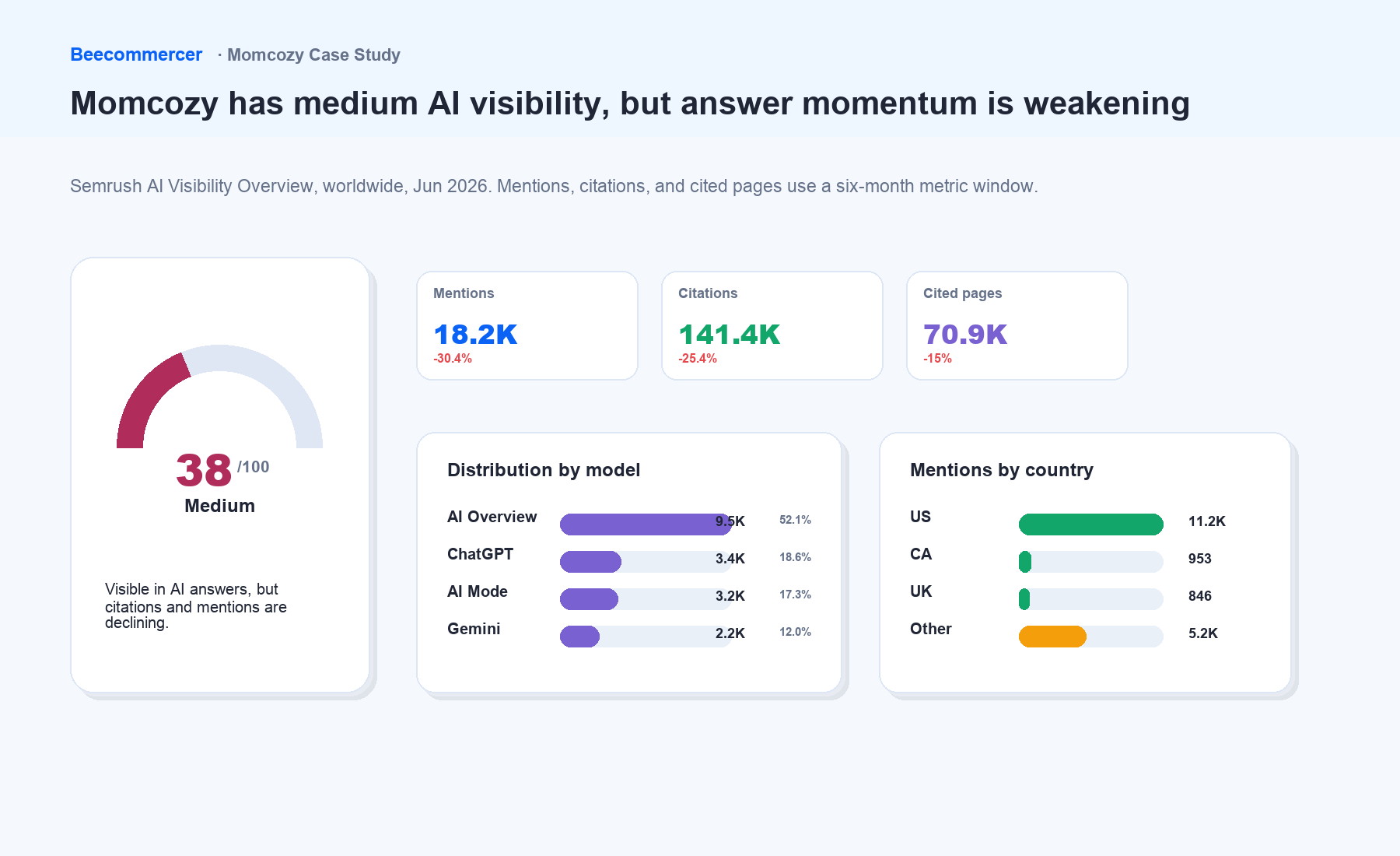Click the Gemini progress bar
1400x856 pixels.
(x=646, y=637)
